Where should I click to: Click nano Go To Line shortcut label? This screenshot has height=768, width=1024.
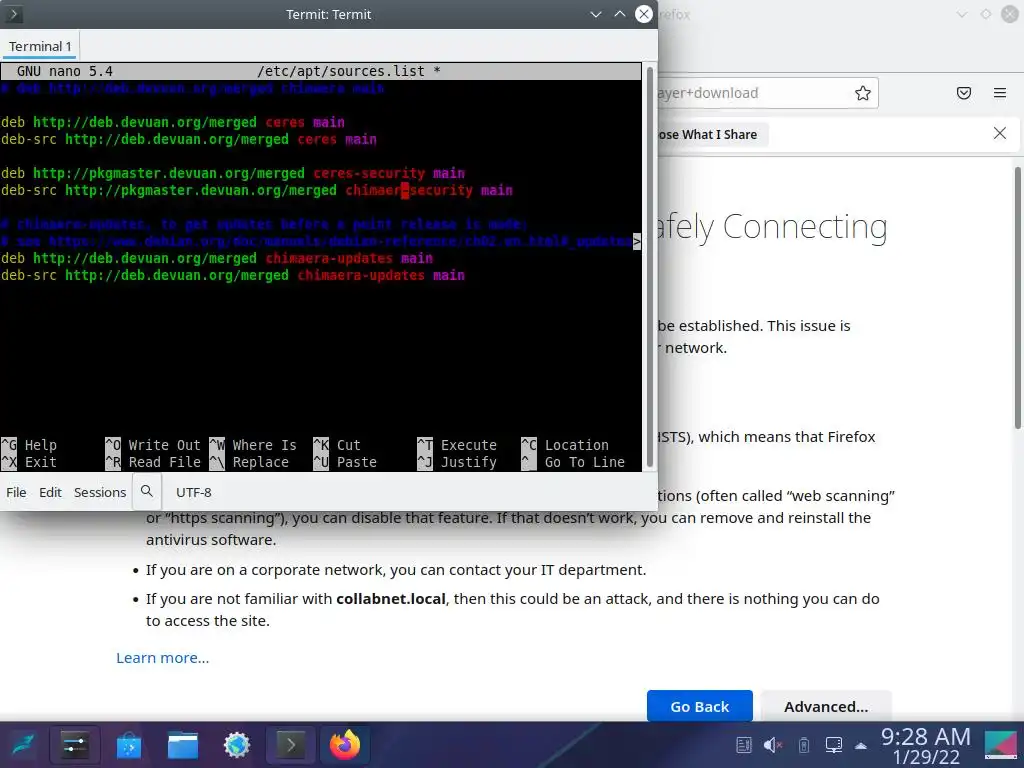tap(584, 462)
